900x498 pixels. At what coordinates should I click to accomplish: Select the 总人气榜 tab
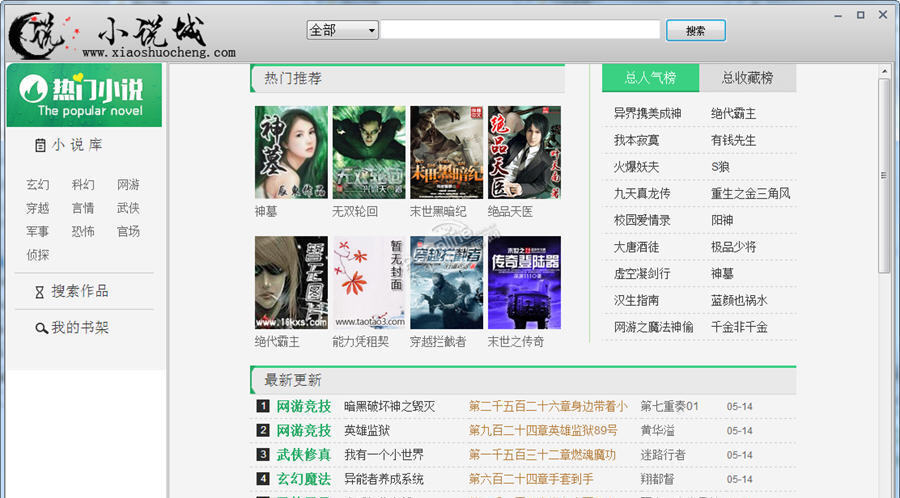[x=650, y=78]
